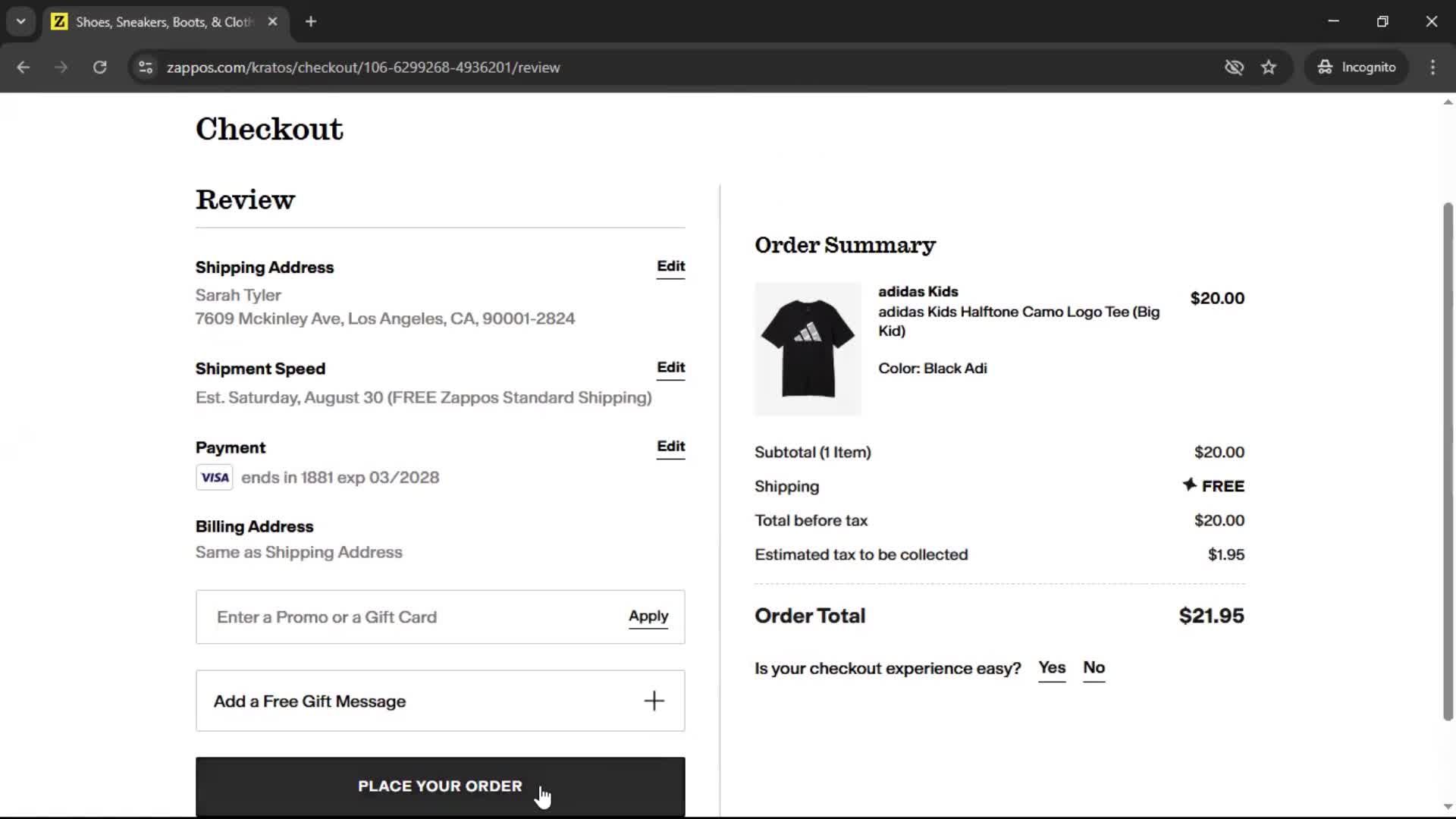Close the Zappos tab
Image resolution: width=1456 pixels, height=819 pixels.
272,21
